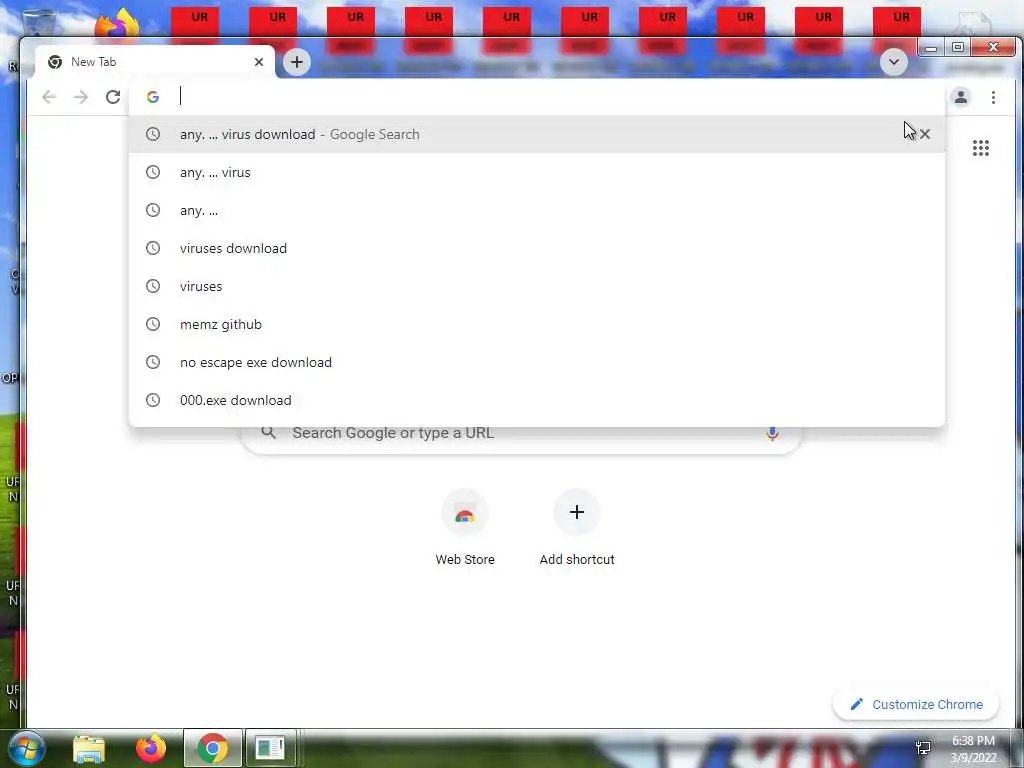1024x768 pixels.
Task: Launch Firefox from the taskbar
Action: [151, 748]
